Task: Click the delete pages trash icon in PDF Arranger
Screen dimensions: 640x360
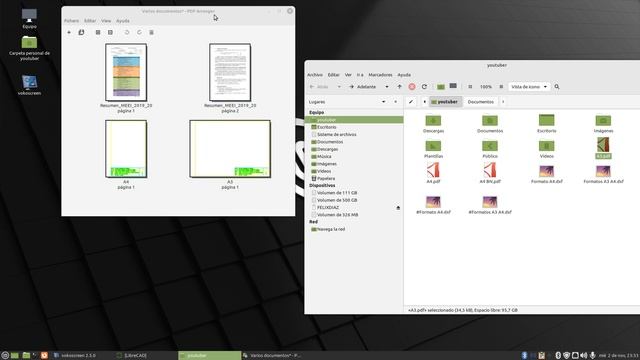Action: [x=151, y=32]
